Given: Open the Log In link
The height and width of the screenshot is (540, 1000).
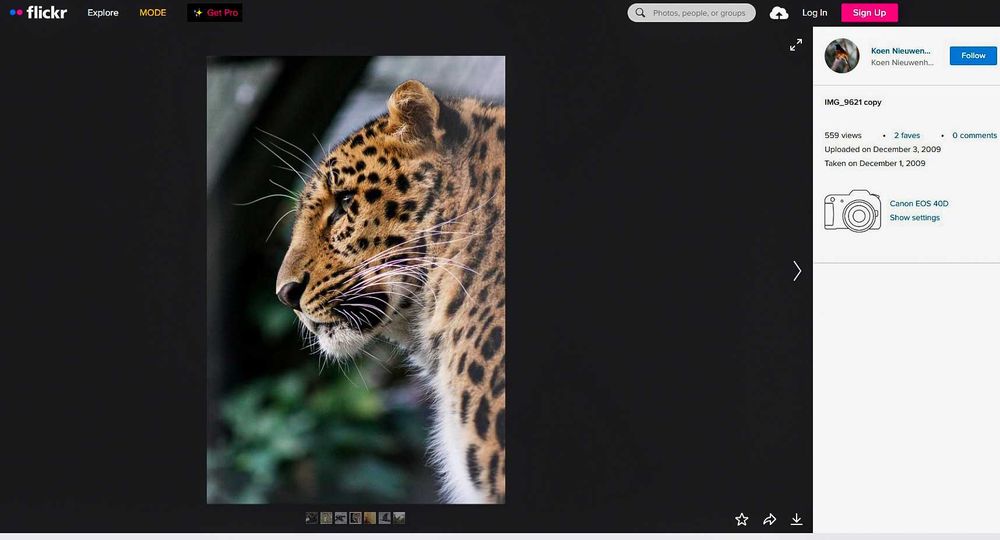Looking at the screenshot, I should click(x=814, y=13).
